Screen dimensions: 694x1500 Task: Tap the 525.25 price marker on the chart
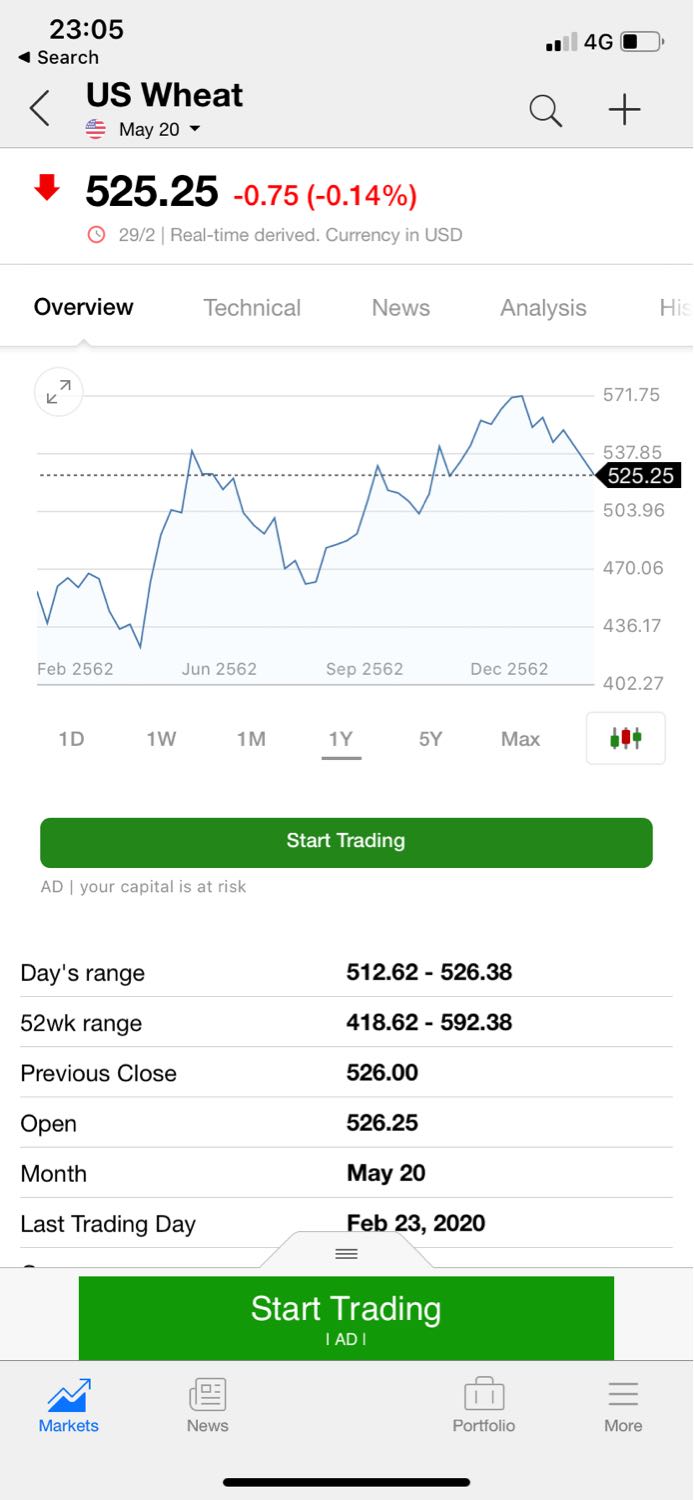coord(640,476)
